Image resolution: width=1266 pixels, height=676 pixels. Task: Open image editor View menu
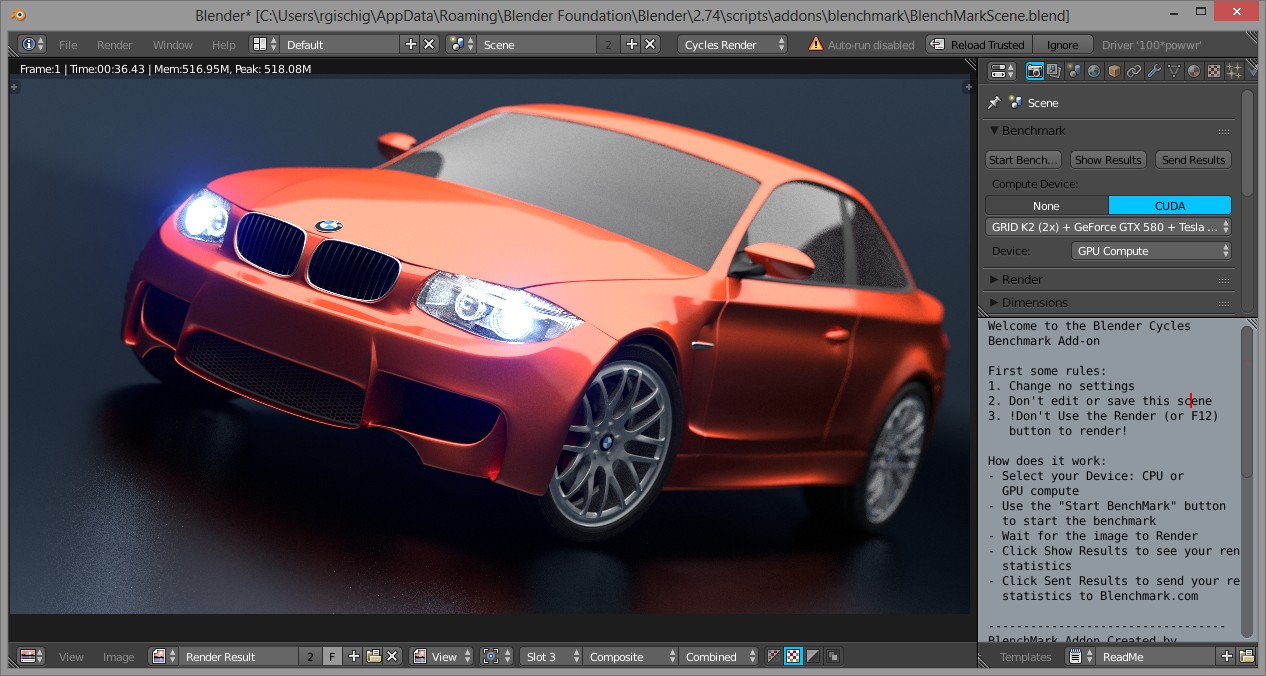pyautogui.click(x=71, y=657)
